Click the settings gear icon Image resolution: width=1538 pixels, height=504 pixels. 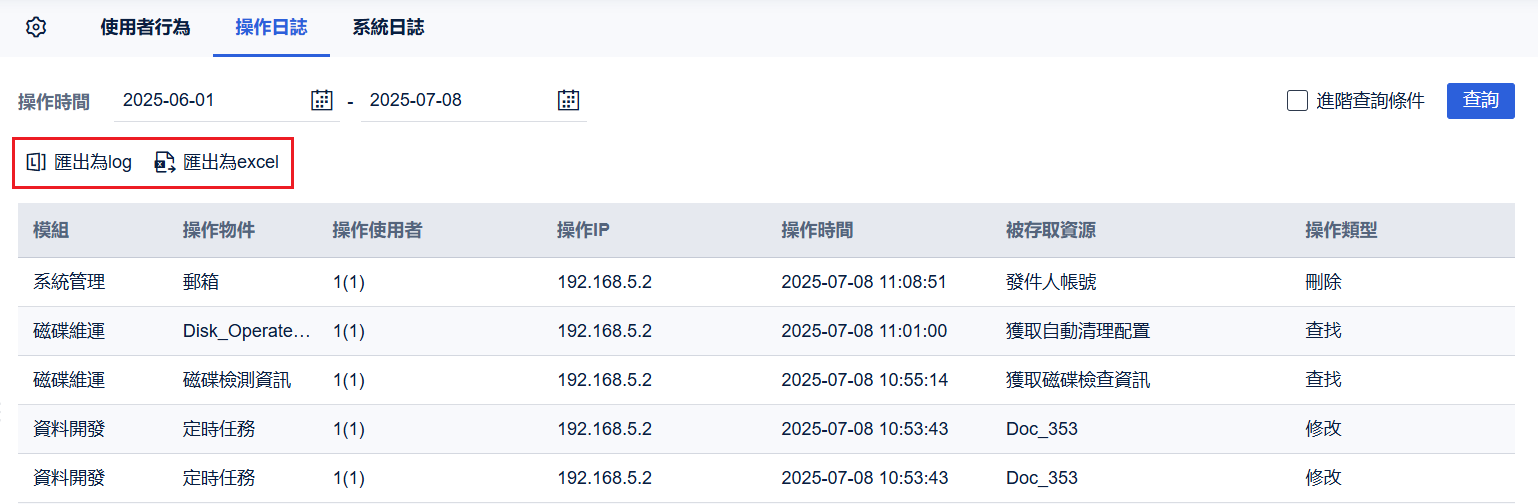[36, 28]
